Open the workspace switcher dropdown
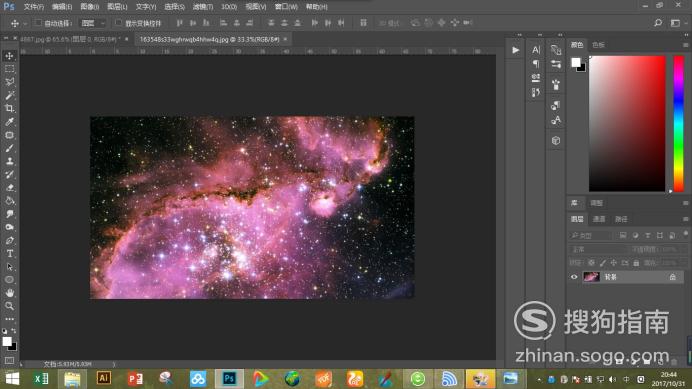 pyautogui.click(x=677, y=23)
